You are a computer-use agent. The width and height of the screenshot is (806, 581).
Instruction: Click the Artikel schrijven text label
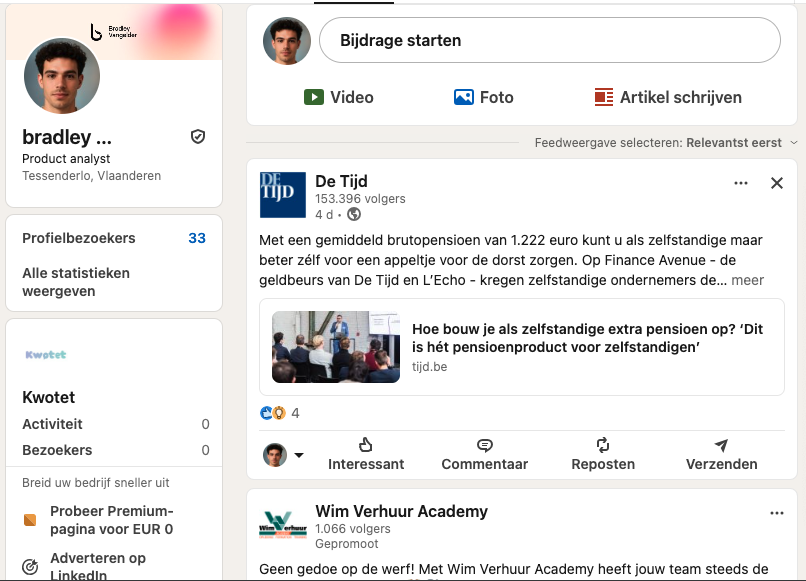(681, 97)
